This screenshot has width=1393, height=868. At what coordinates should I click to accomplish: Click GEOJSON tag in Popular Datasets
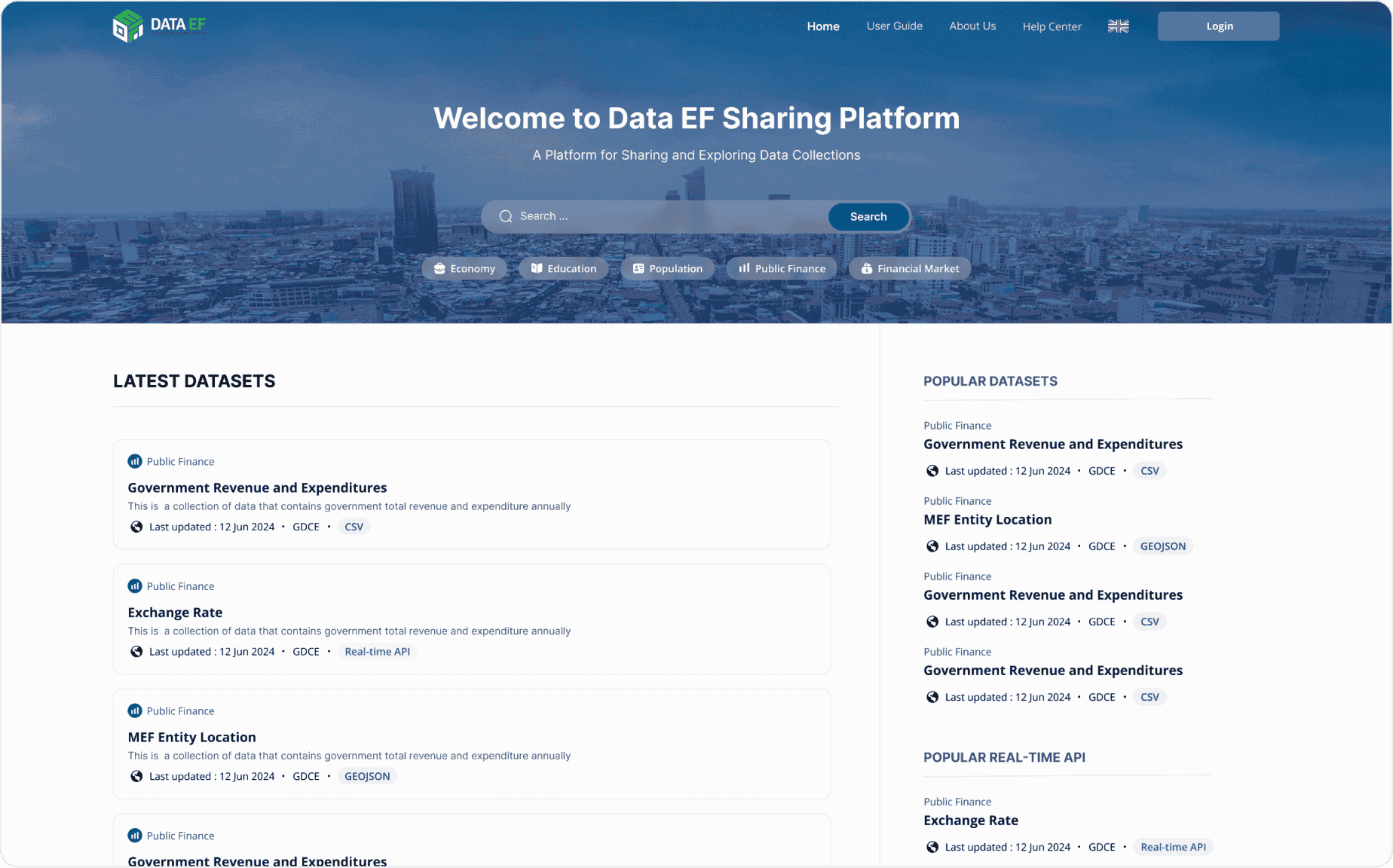1163,546
